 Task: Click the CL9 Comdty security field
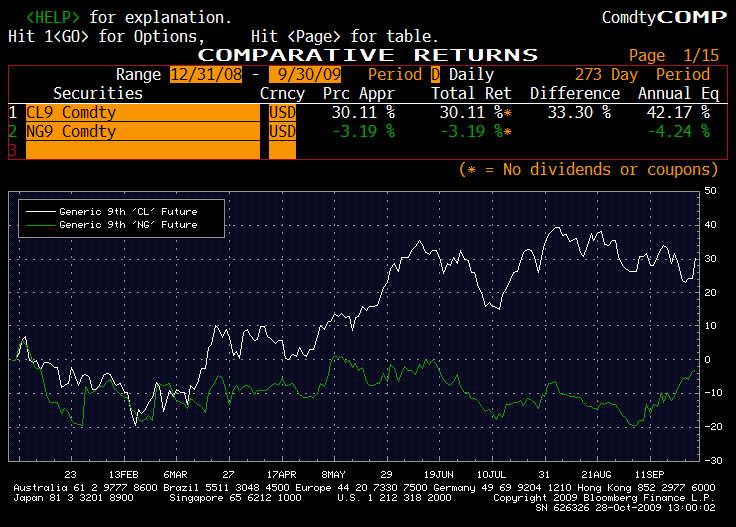tap(143, 113)
